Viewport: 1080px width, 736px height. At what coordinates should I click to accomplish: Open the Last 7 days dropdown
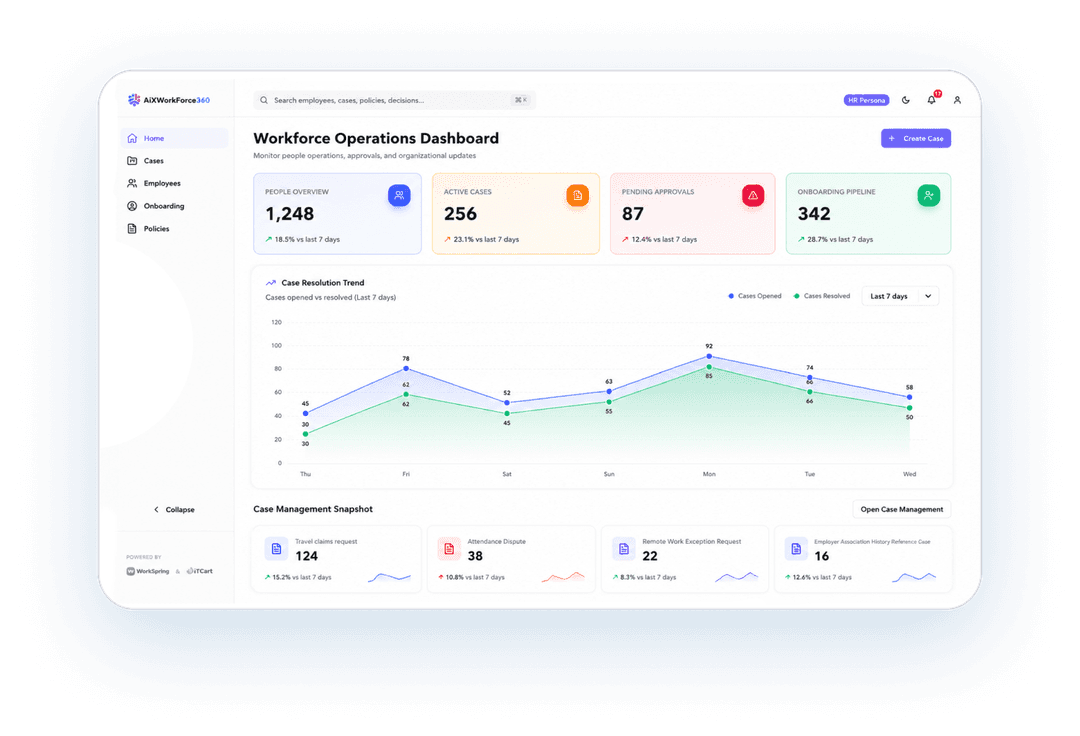(x=900, y=296)
